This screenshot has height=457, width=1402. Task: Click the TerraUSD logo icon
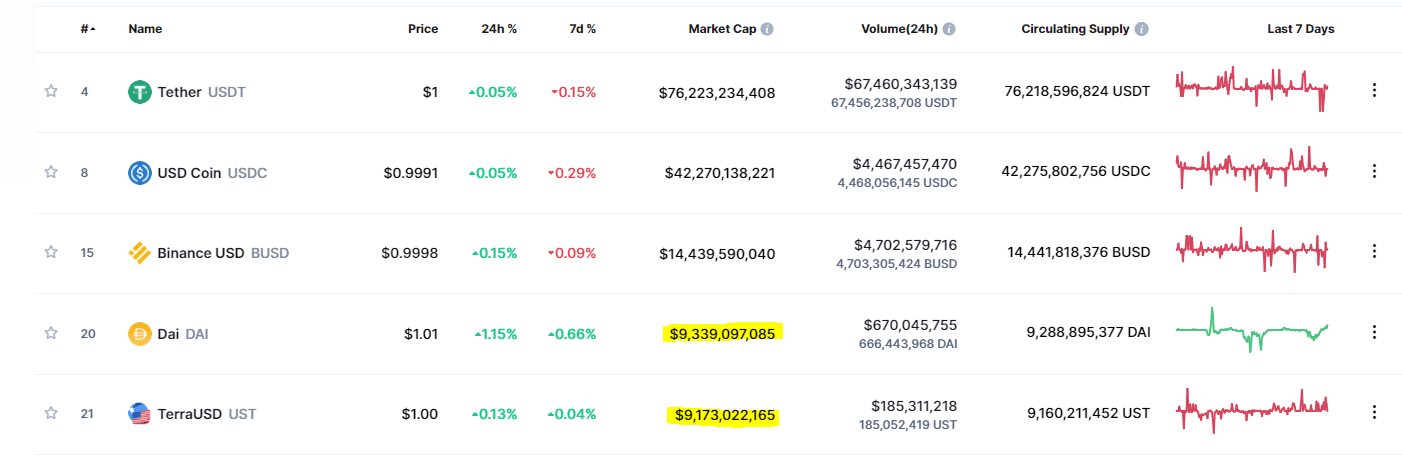coord(140,414)
